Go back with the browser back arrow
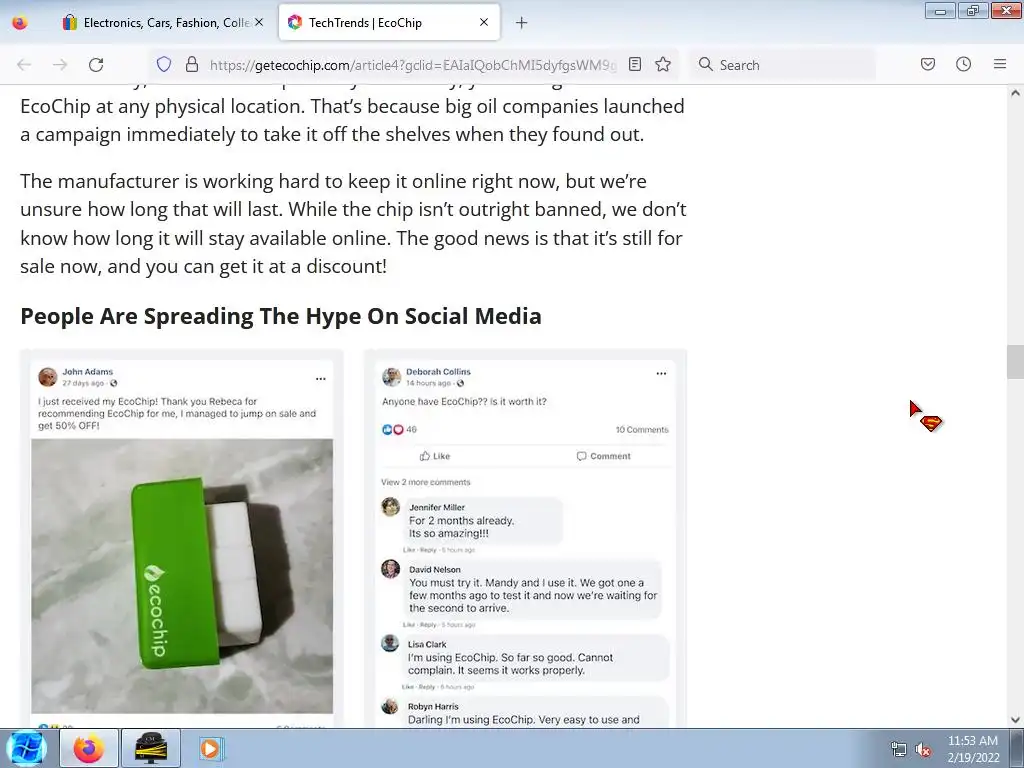The image size is (1024, 768). pyautogui.click(x=24, y=65)
